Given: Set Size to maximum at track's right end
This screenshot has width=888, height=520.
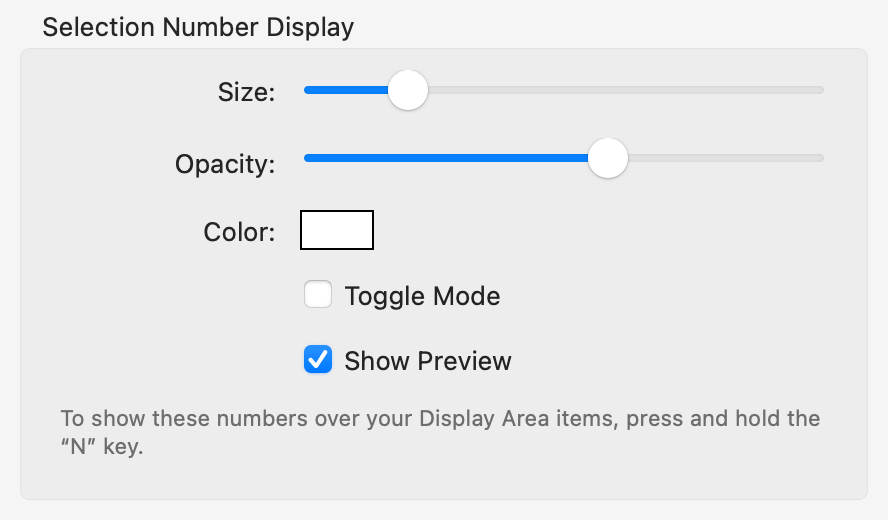Looking at the screenshot, I should pos(821,90).
